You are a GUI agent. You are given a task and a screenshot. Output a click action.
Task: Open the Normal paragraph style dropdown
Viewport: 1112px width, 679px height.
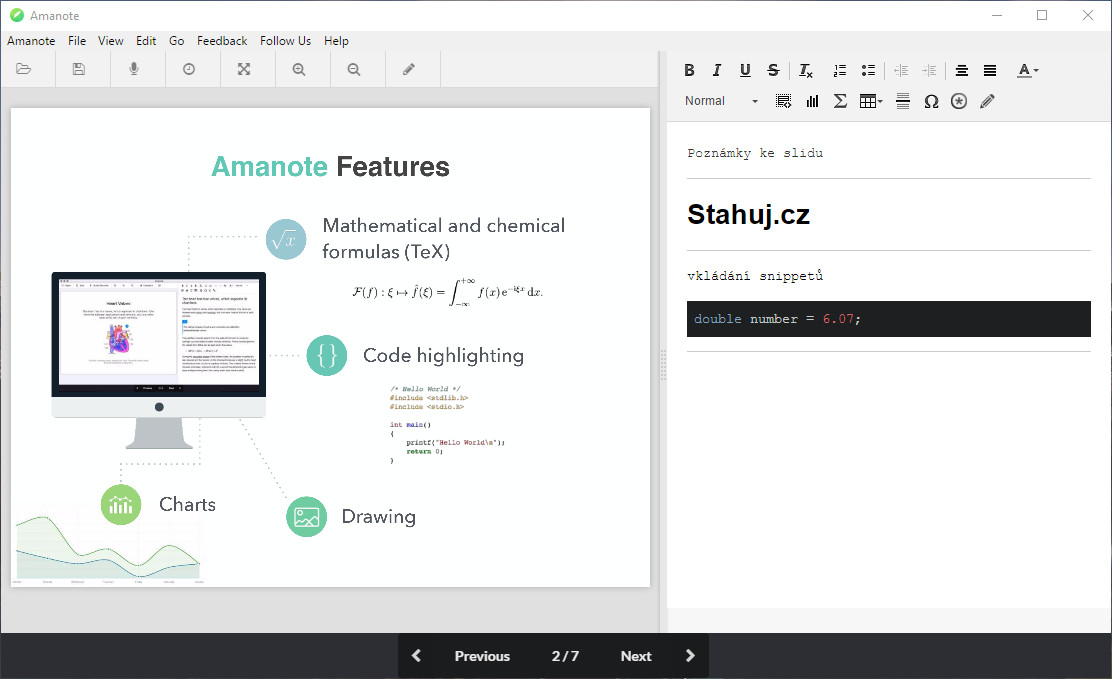(x=721, y=101)
